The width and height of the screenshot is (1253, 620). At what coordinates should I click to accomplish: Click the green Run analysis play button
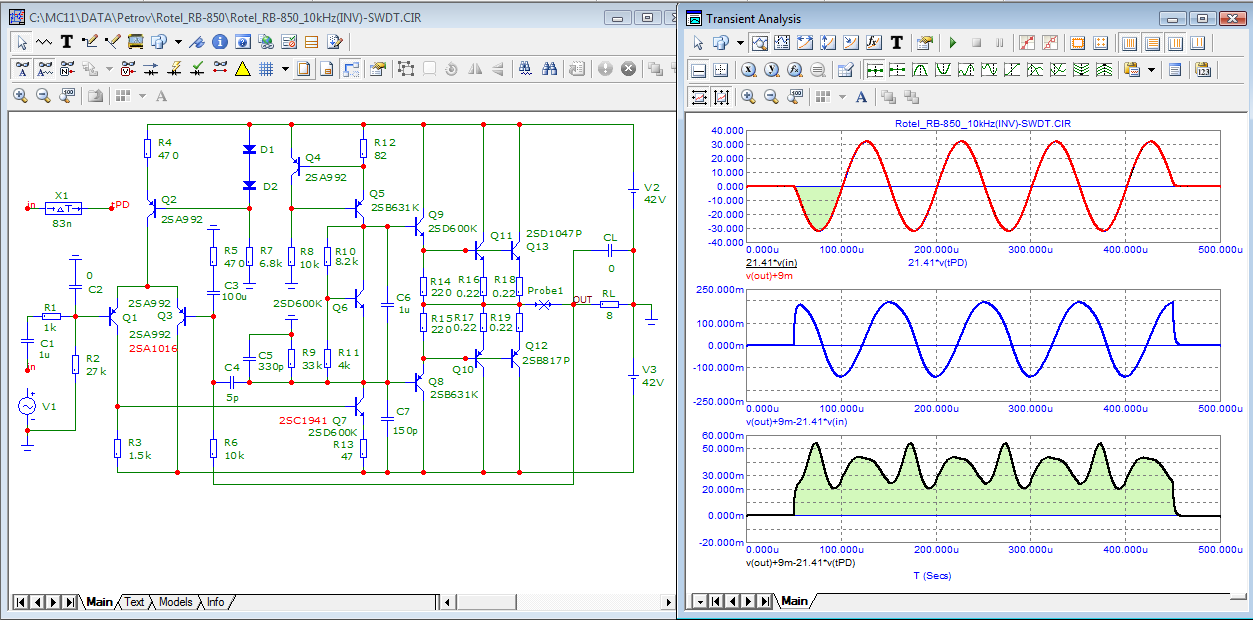coord(952,43)
